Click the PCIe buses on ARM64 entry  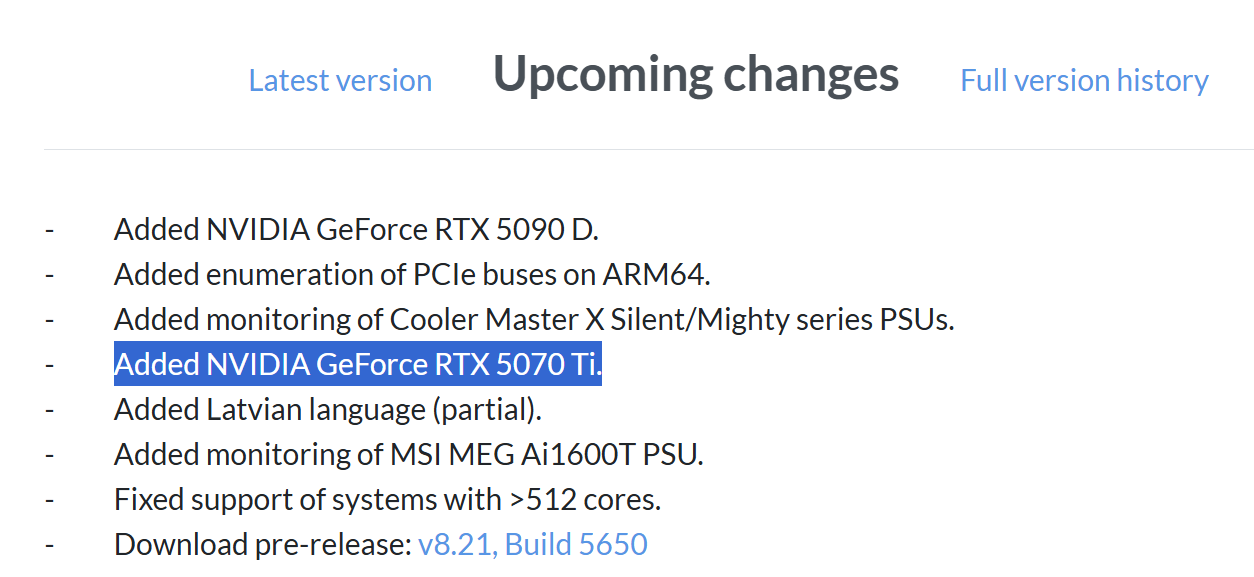coord(412,274)
